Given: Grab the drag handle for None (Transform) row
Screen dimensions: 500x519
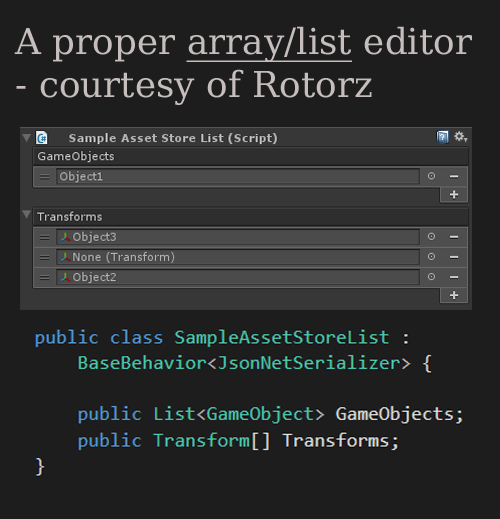Looking at the screenshot, I should pyautogui.click(x=44, y=257).
